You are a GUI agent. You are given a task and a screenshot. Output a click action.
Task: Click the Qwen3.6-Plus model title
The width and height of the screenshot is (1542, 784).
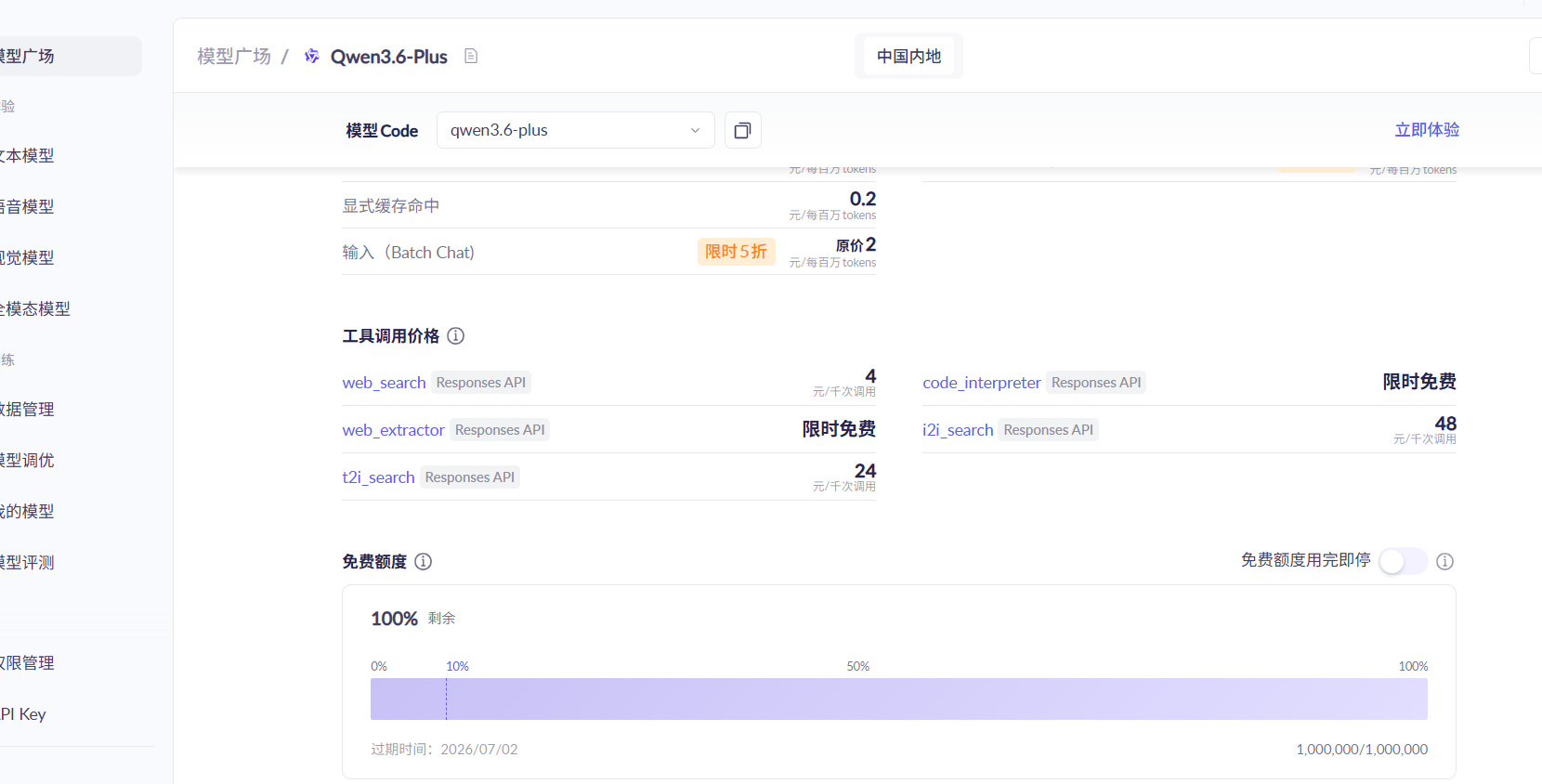click(x=389, y=57)
